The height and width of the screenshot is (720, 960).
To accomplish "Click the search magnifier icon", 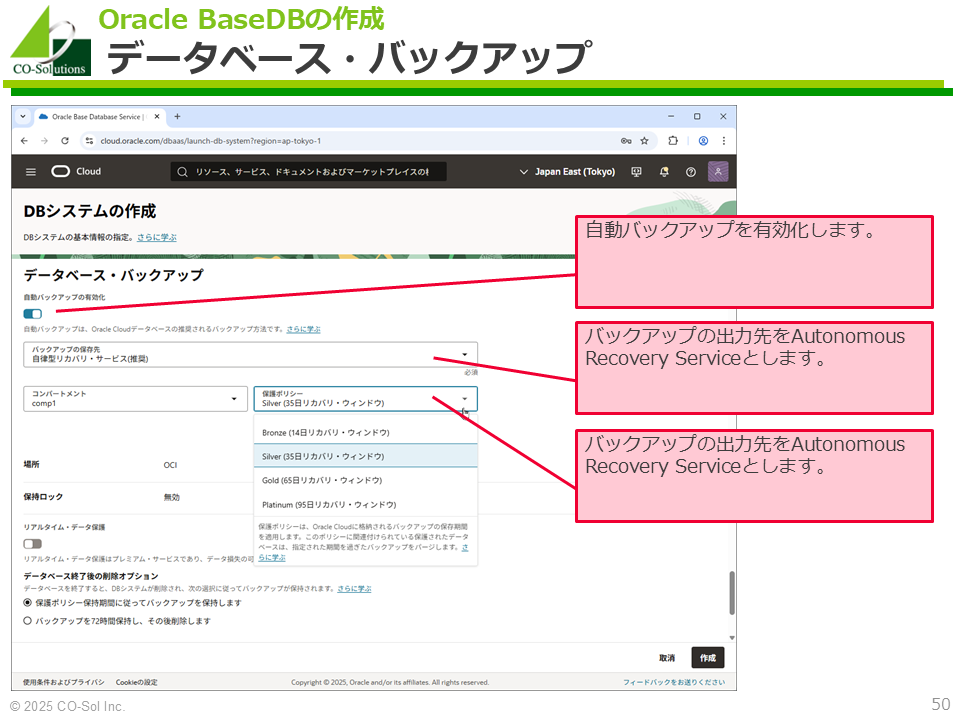I will tap(182, 172).
